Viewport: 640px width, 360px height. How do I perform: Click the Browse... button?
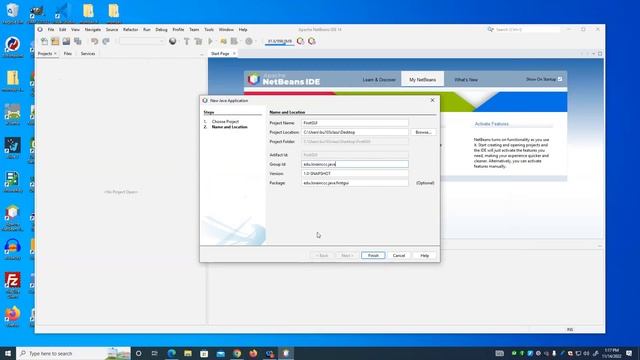pyautogui.click(x=423, y=132)
